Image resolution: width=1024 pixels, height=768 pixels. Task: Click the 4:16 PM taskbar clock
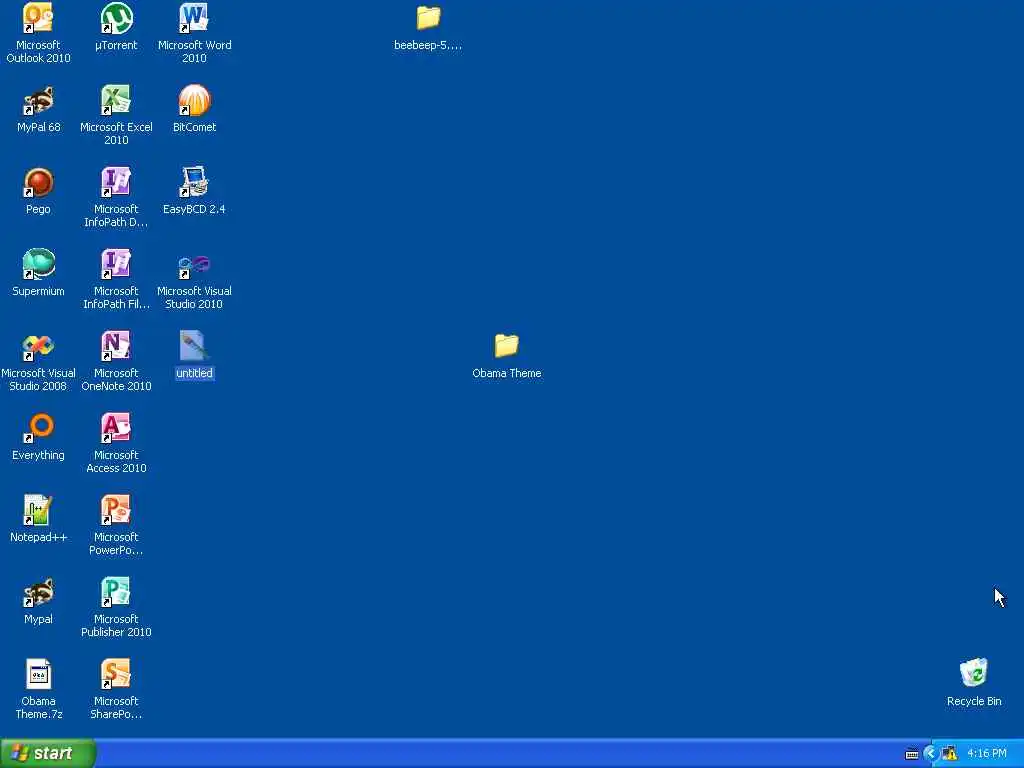click(x=987, y=754)
